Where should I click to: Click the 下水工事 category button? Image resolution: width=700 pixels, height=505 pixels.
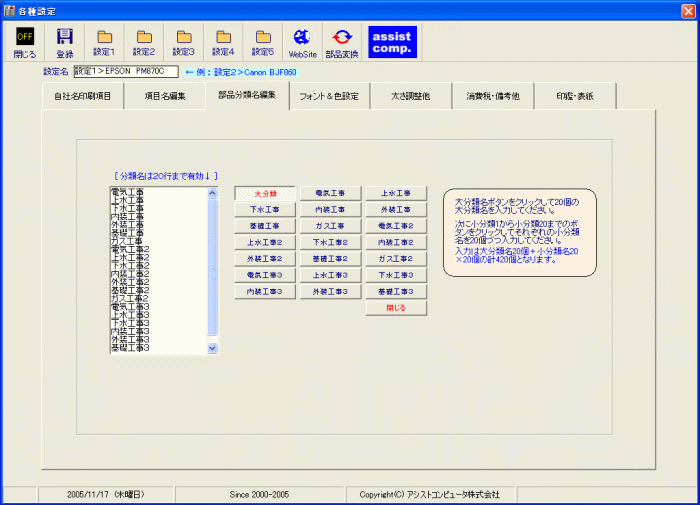pos(265,209)
